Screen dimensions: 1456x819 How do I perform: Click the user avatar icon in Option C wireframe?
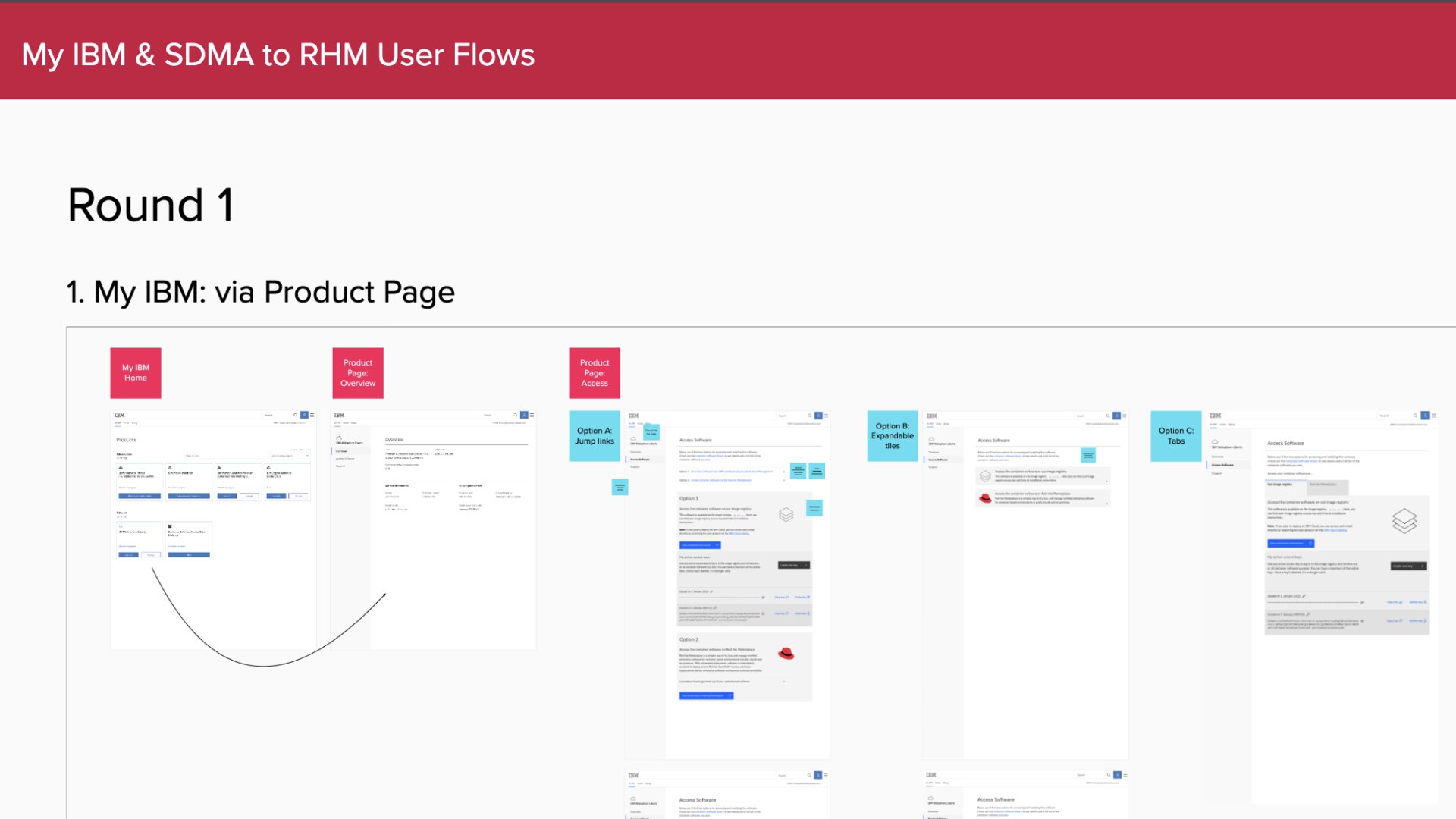pyautogui.click(x=1425, y=416)
